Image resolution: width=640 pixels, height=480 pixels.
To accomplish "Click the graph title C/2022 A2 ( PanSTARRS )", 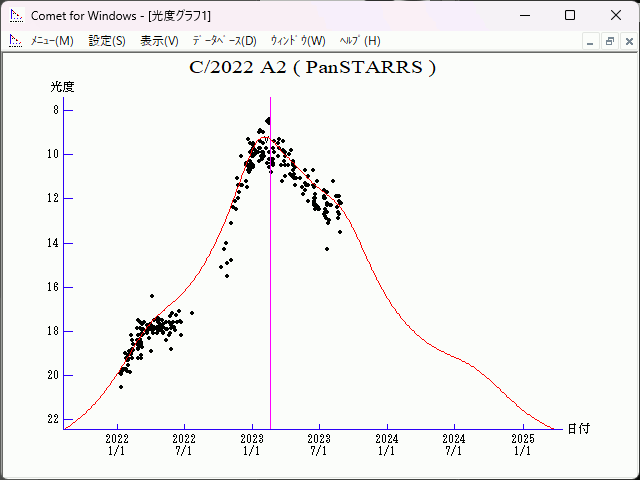I will click(x=313, y=67).
